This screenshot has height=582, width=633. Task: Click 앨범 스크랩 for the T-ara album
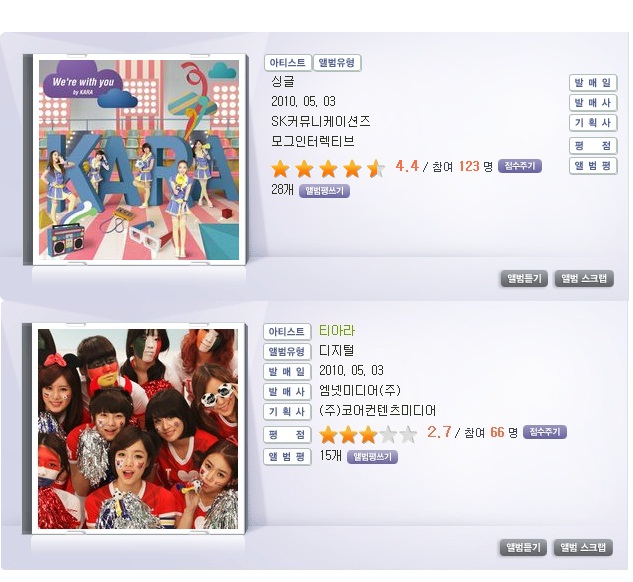point(583,548)
